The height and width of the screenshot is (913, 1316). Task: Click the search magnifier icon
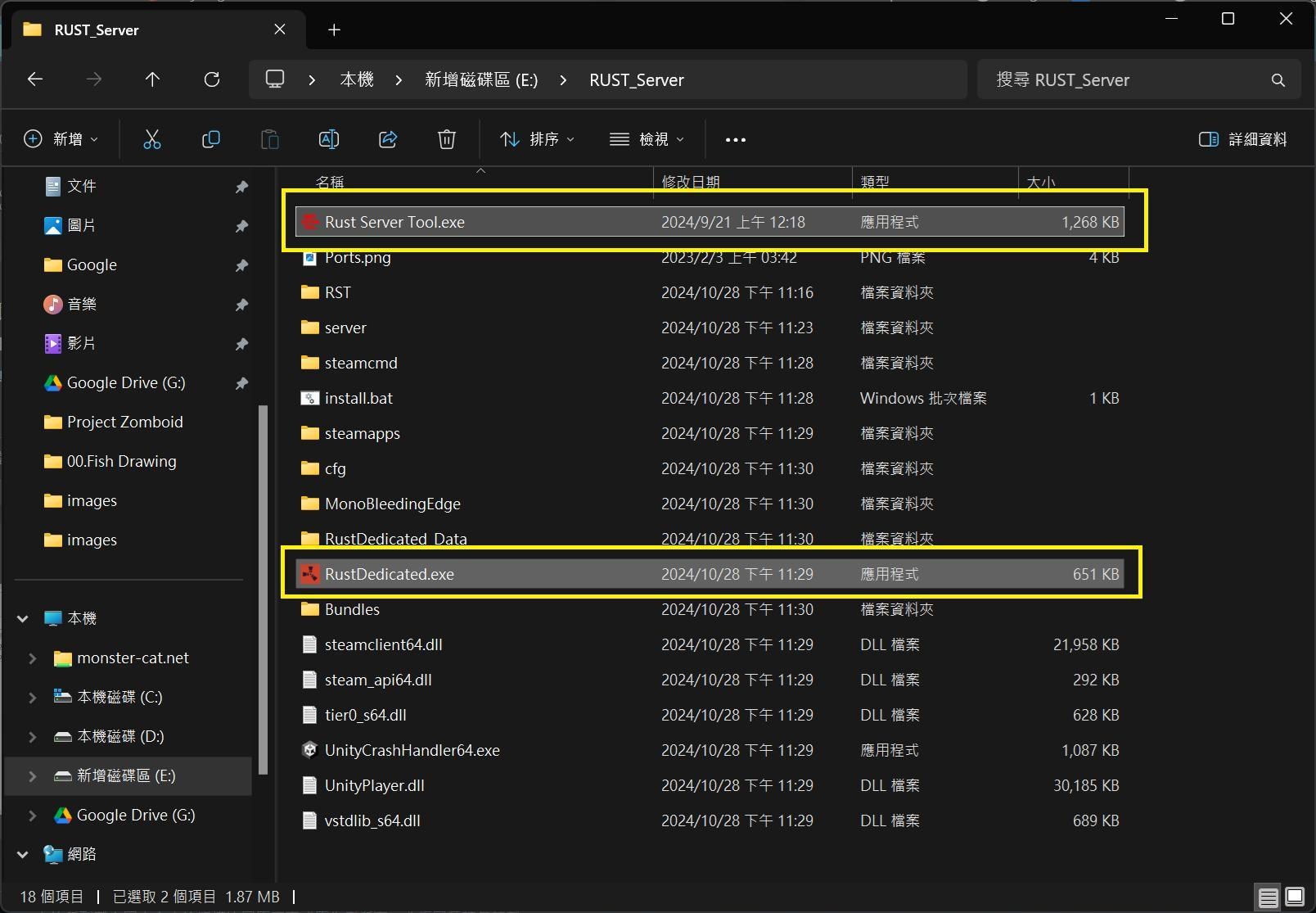[x=1278, y=80]
